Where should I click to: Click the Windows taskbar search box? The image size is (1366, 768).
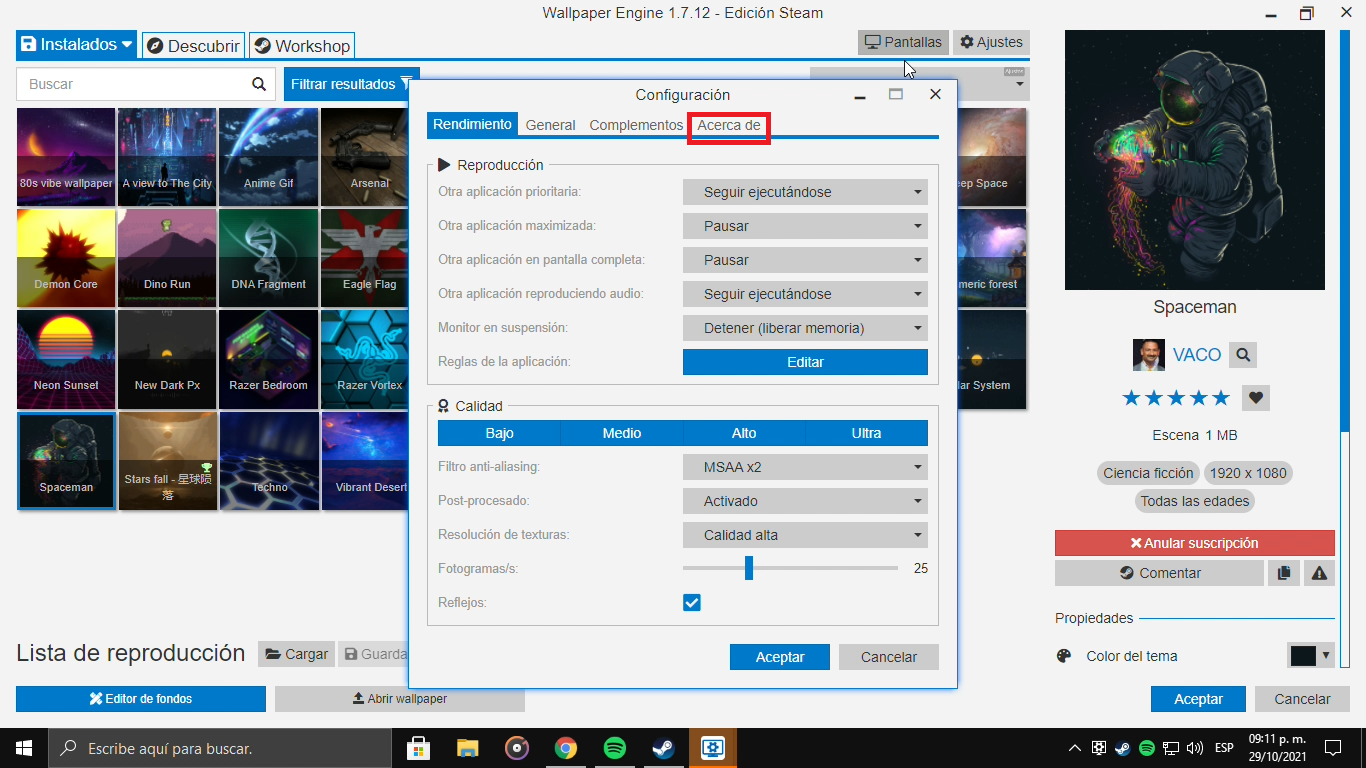pyautogui.click(x=220, y=748)
